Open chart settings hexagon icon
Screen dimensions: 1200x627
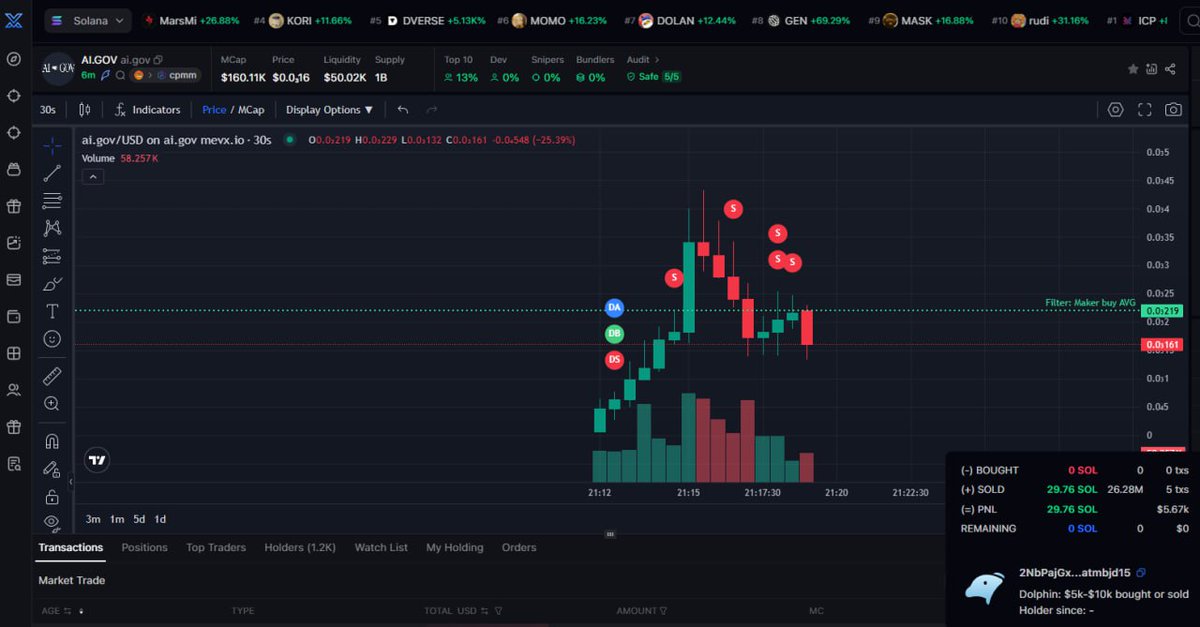[x=1116, y=109]
